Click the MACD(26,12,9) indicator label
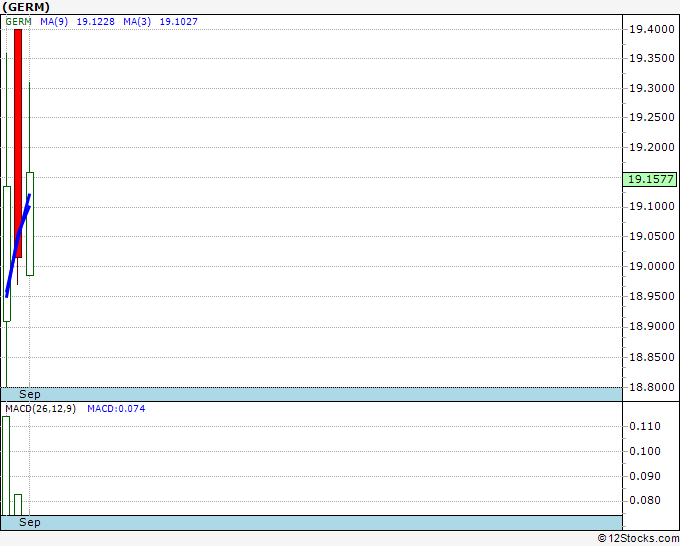The image size is (680, 546). 40,409
